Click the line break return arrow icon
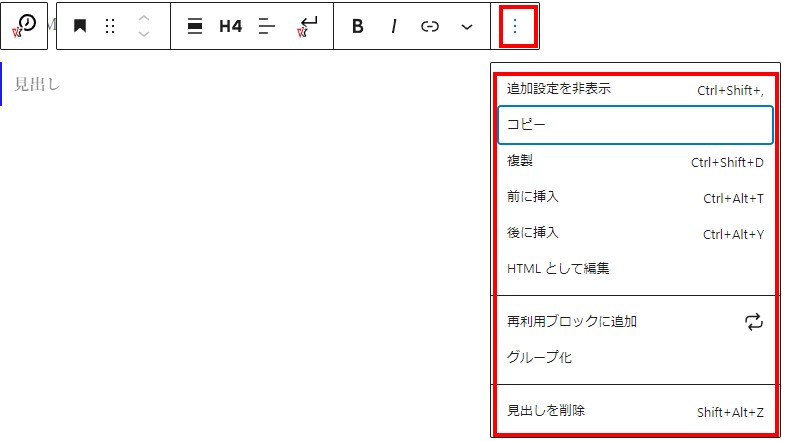This screenshot has height=441, width=785. point(308,27)
